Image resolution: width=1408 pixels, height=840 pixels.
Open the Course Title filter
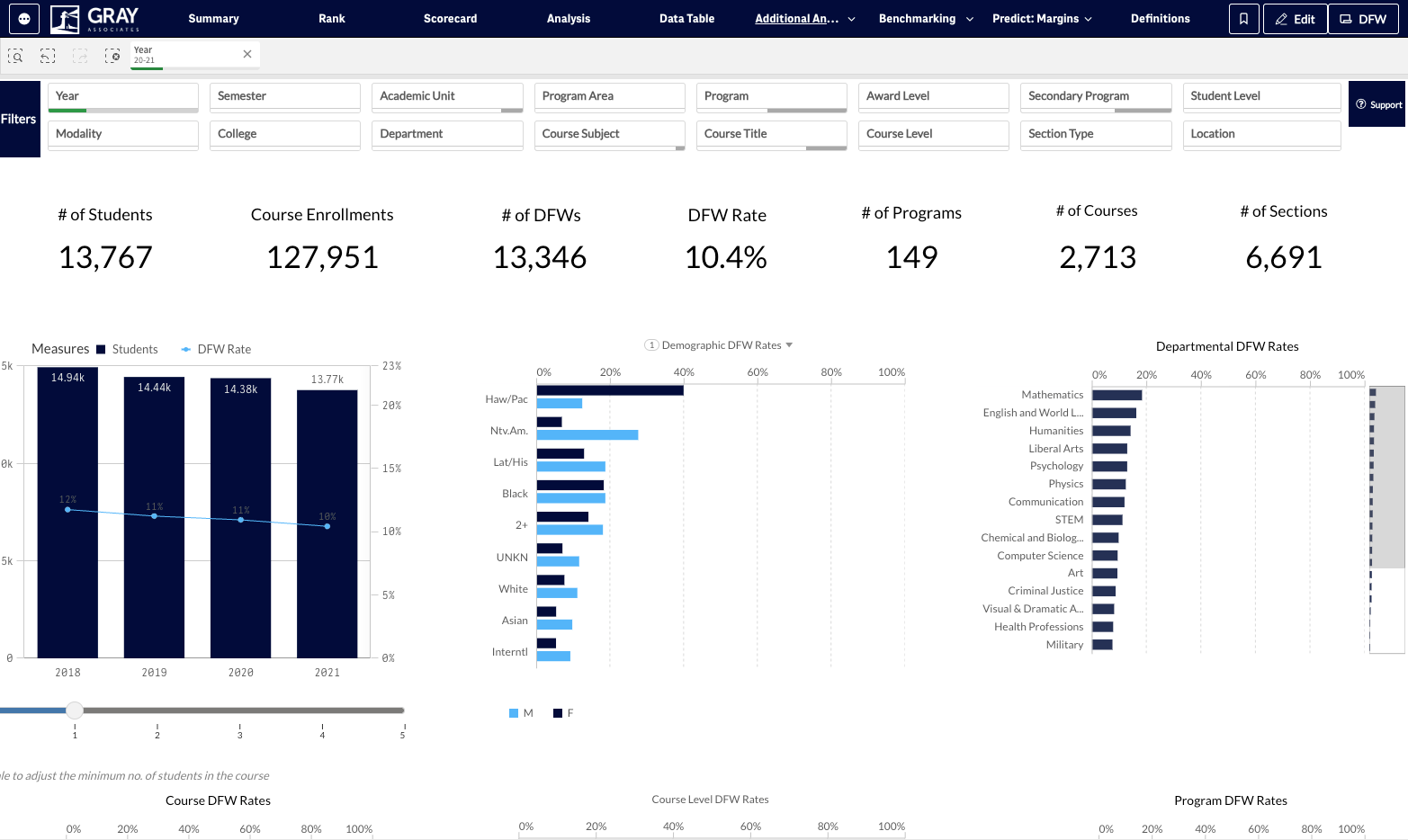click(772, 135)
